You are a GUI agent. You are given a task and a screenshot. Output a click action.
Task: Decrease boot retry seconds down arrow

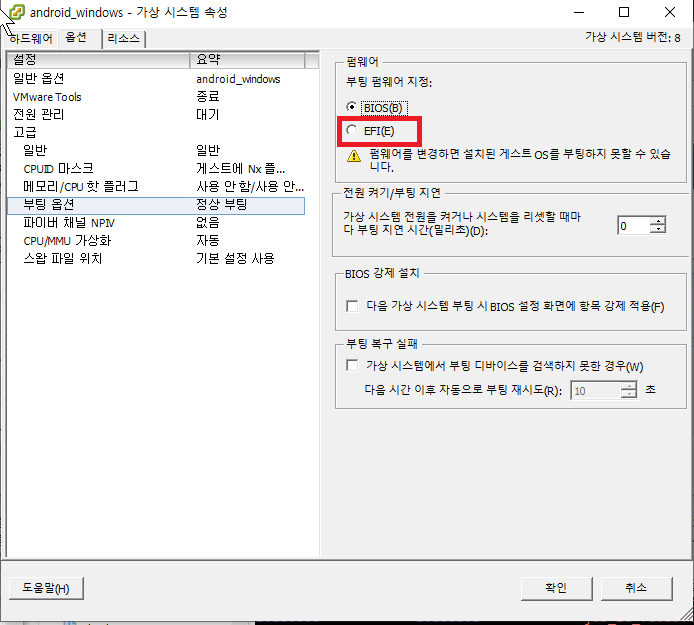tap(628, 394)
